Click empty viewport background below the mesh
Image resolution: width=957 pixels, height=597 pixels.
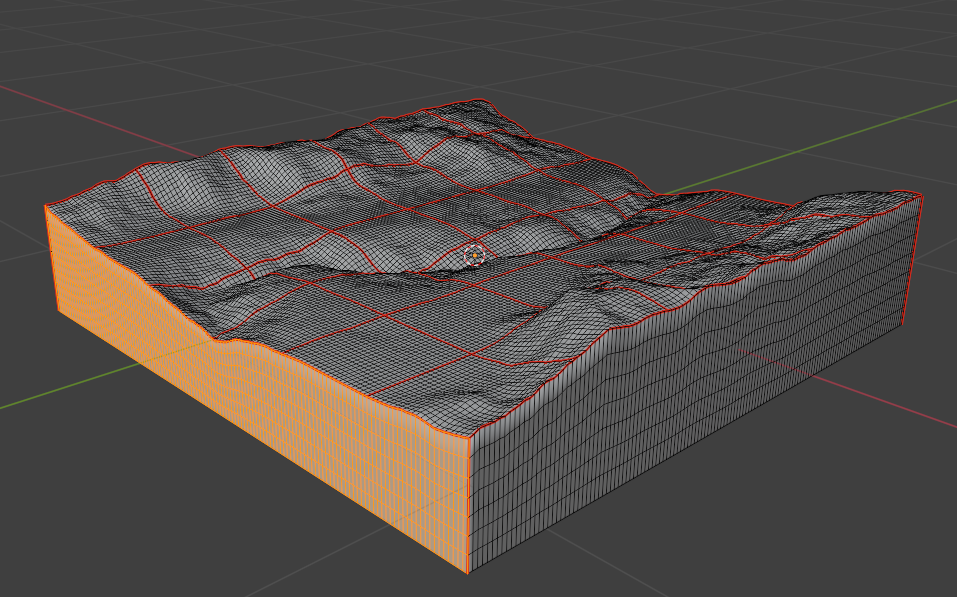click(x=750, y=540)
